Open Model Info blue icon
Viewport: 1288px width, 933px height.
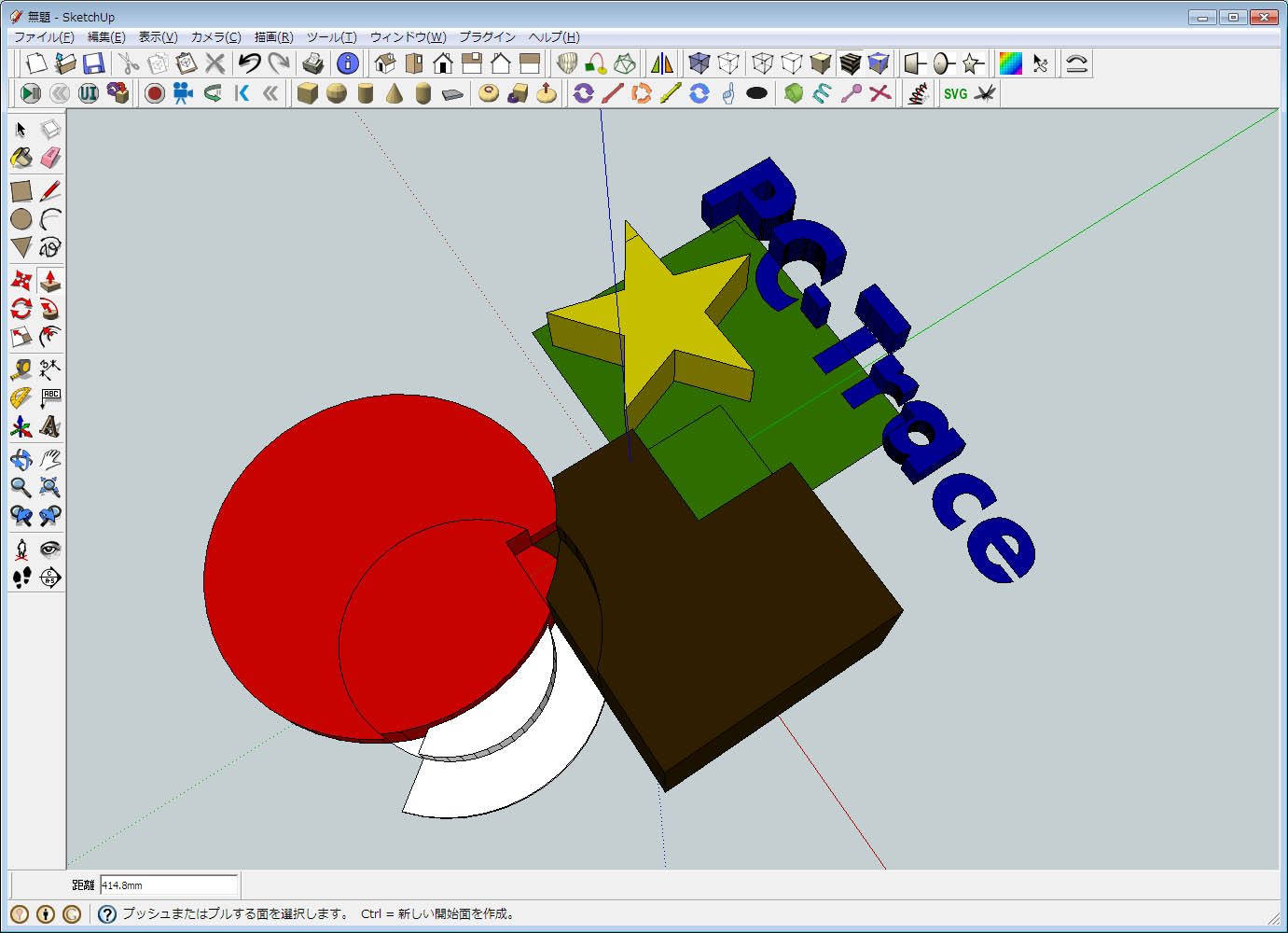coord(348,63)
